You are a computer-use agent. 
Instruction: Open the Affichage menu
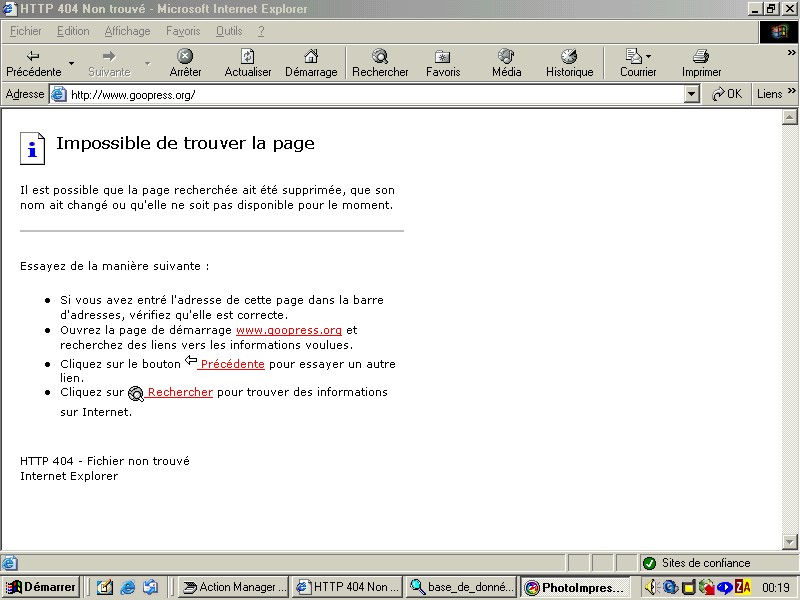coord(127,31)
